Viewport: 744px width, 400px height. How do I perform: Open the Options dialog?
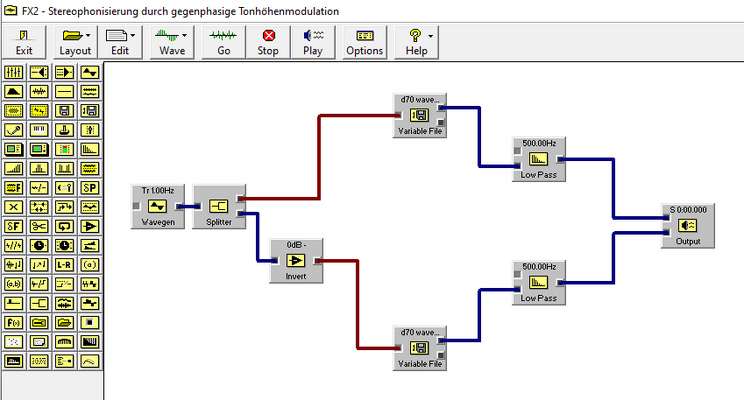coord(364,42)
